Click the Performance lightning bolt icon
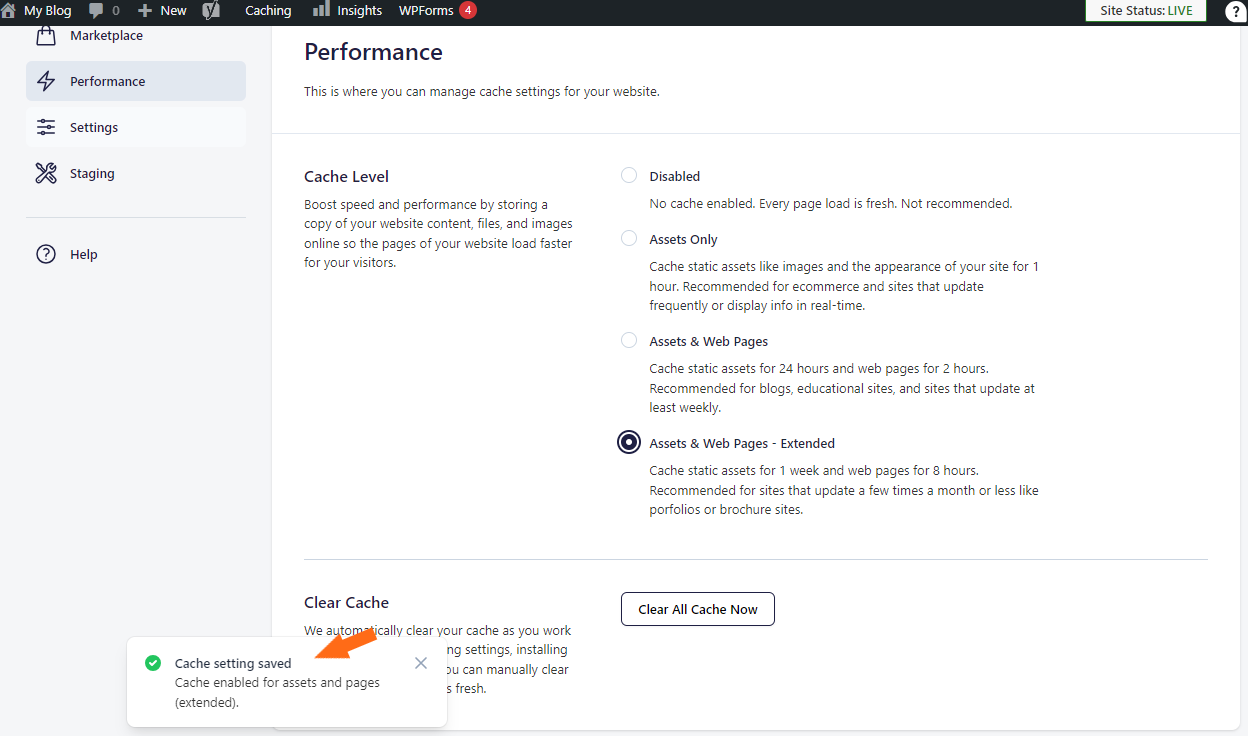This screenshot has width=1248, height=736. (46, 82)
